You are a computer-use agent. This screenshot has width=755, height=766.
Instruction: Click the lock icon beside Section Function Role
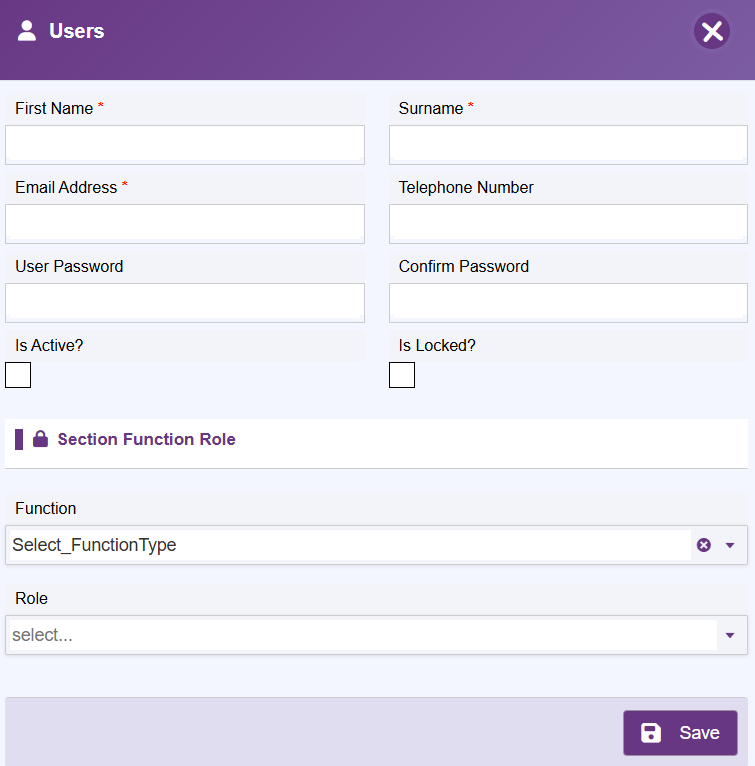[40, 439]
